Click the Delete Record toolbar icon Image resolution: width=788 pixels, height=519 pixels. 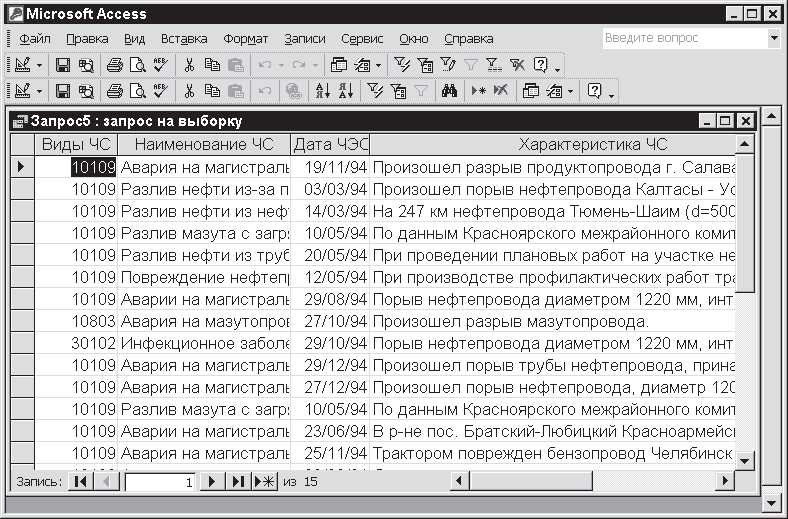tap(501, 91)
